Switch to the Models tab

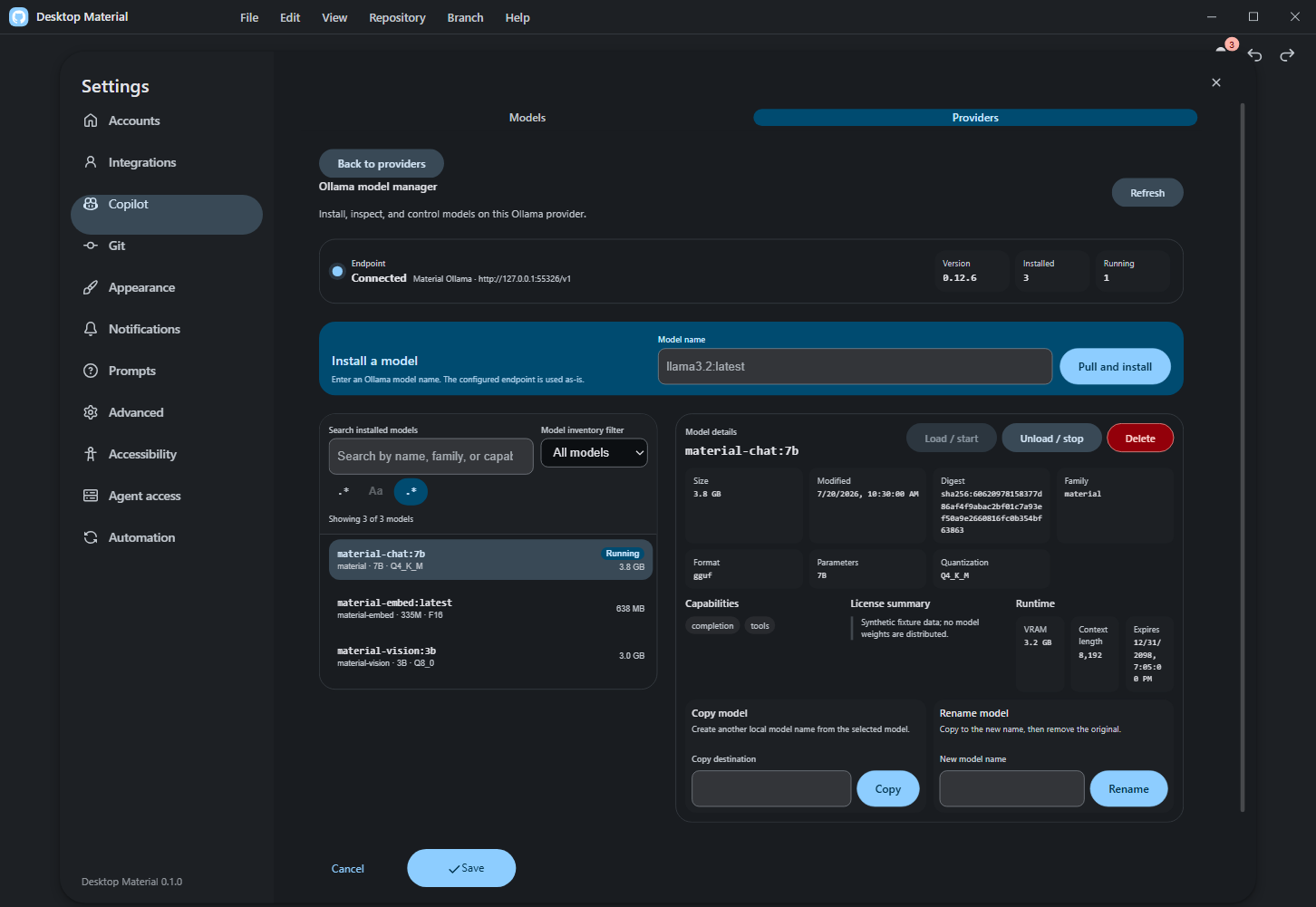[x=527, y=118]
